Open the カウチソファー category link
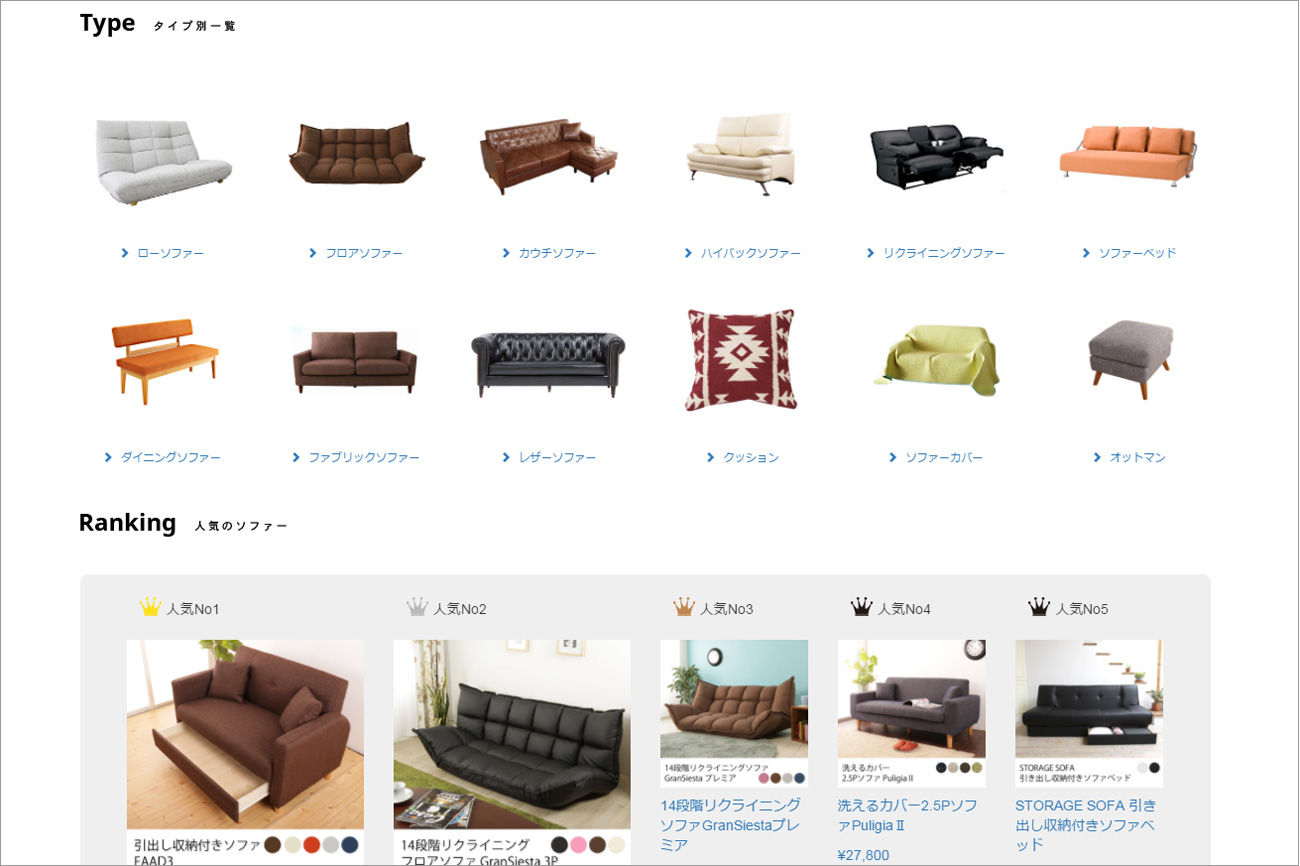Image resolution: width=1300 pixels, height=866 pixels. [557, 253]
